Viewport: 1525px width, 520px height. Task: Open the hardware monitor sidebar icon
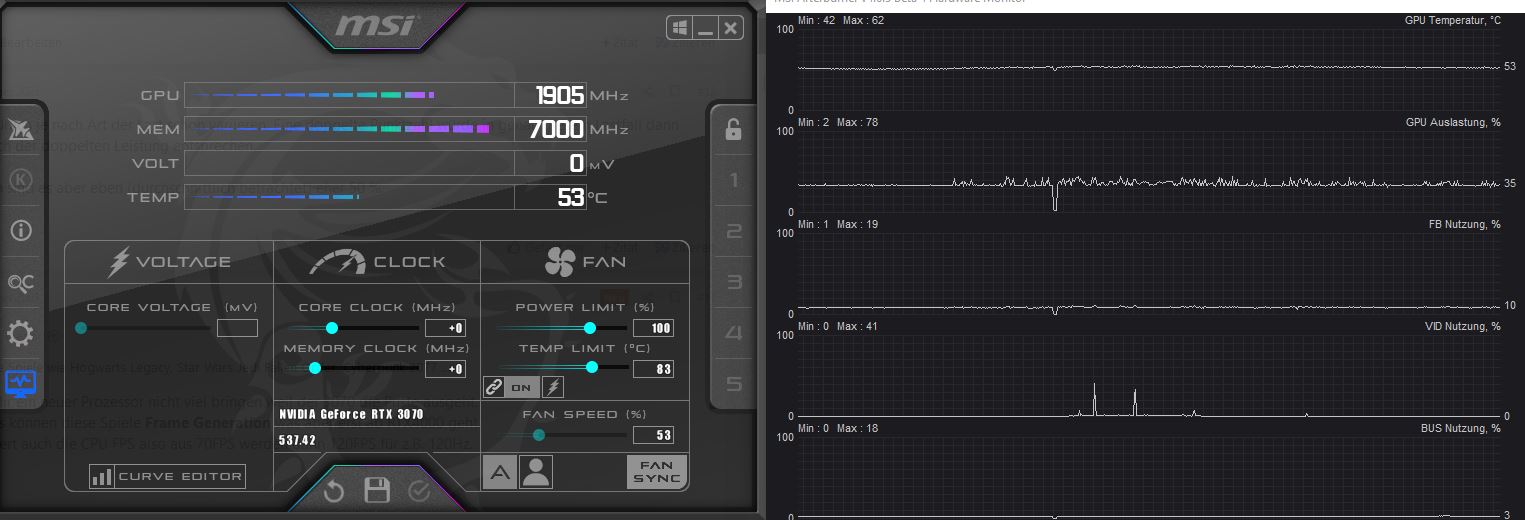(20, 382)
